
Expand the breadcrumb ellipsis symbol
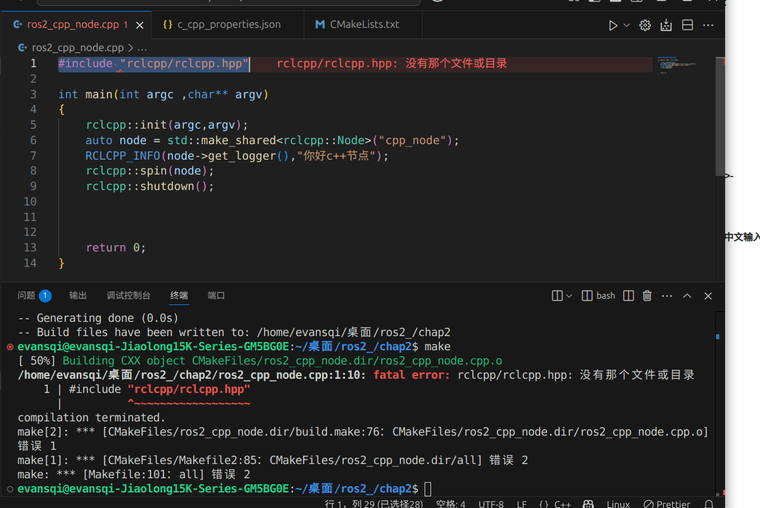142,48
